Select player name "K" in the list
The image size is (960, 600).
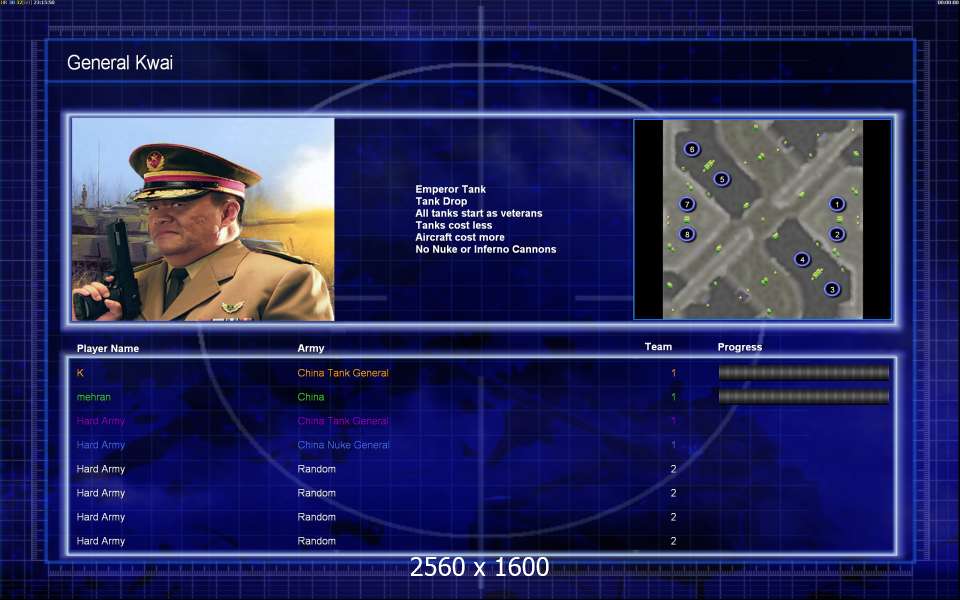(x=80, y=373)
